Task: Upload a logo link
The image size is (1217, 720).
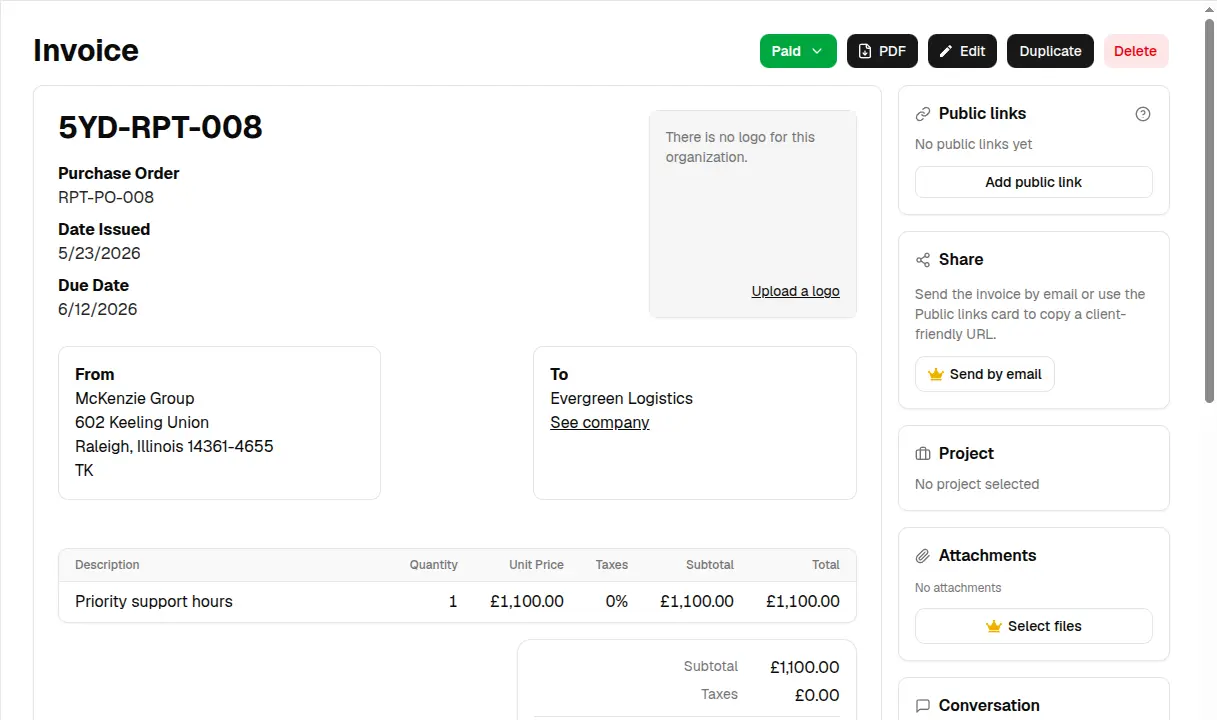Action: tap(796, 291)
